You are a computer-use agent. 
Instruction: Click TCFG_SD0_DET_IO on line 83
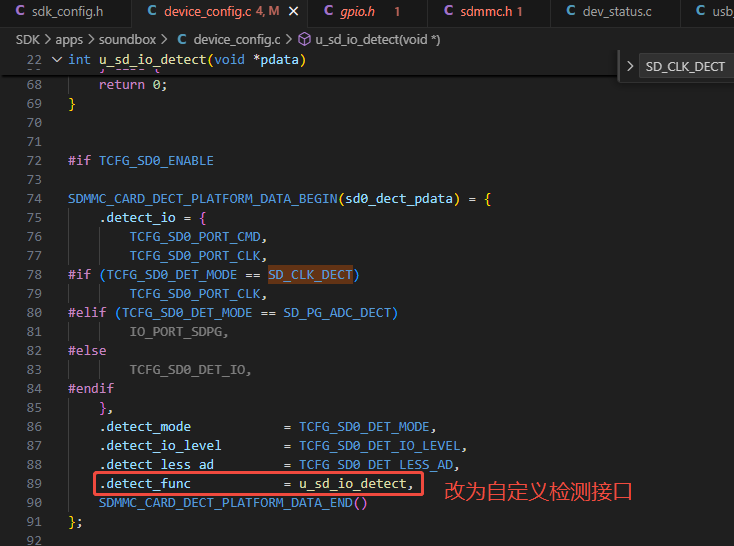click(187, 369)
